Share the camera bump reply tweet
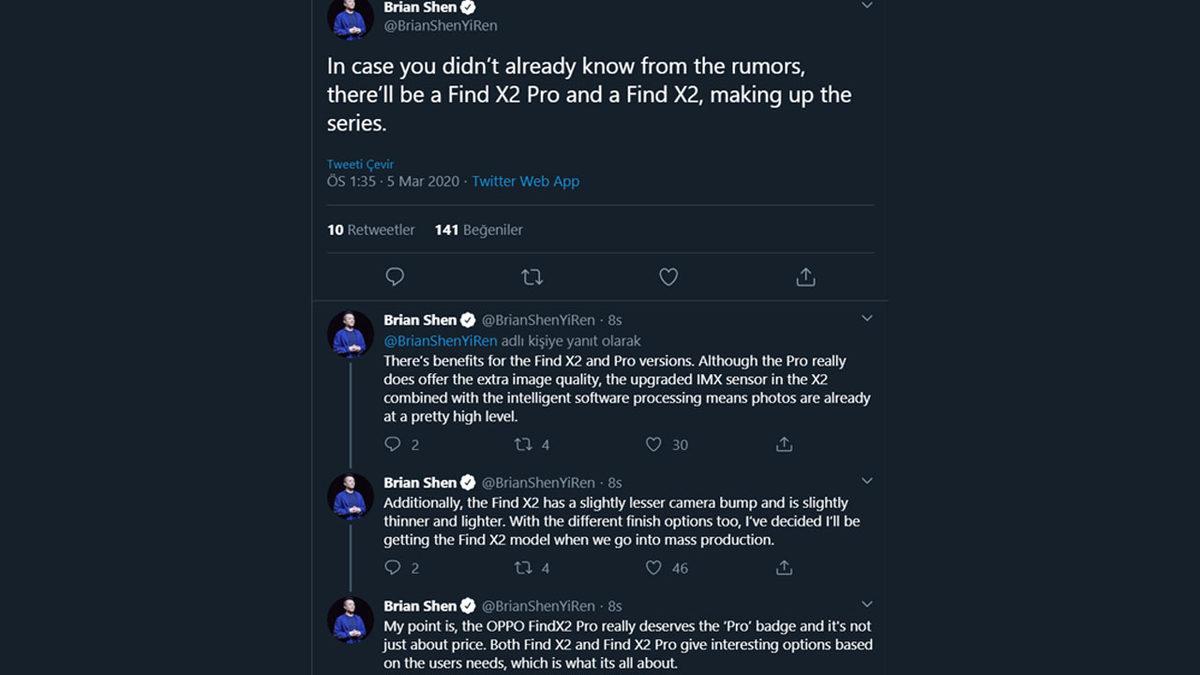This screenshot has height=675, width=1200. (784, 568)
